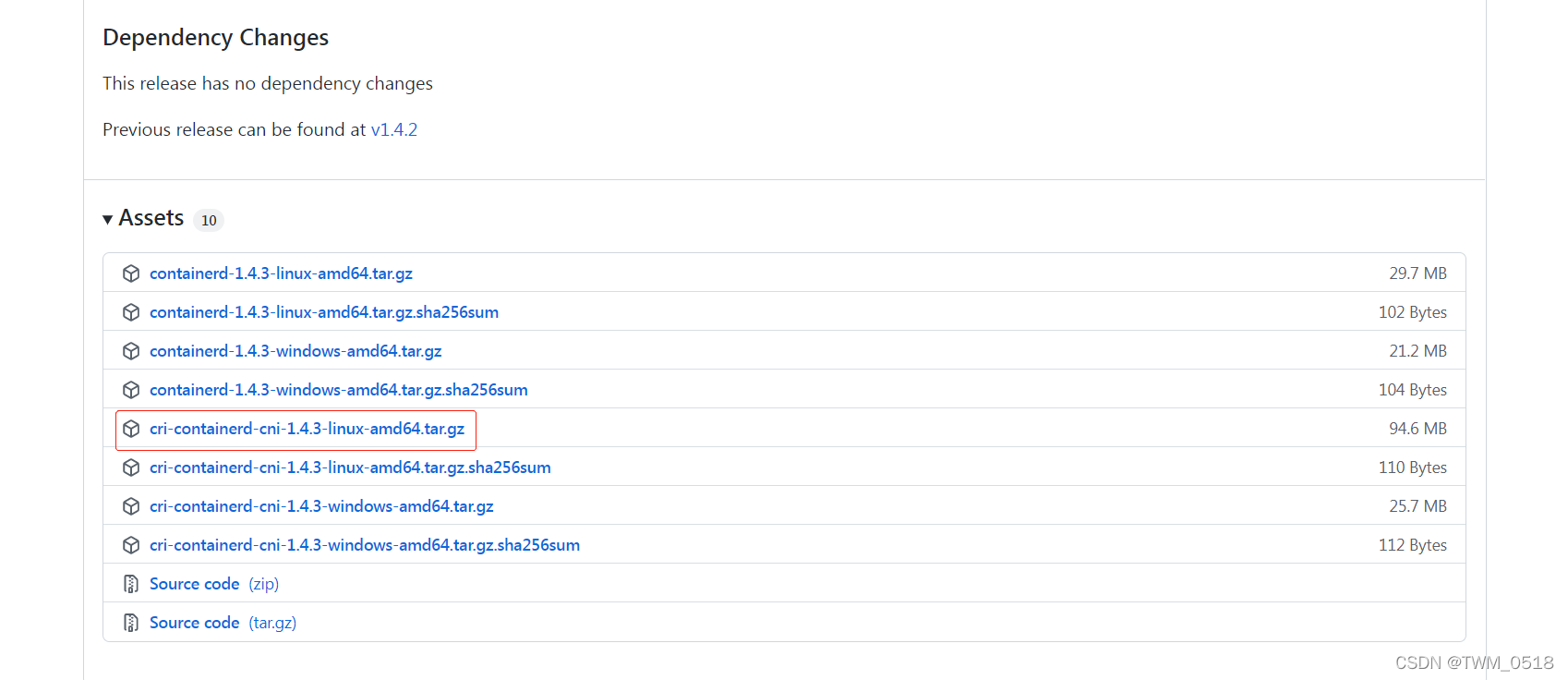This screenshot has width=1568, height=680.
Task: Click the Assets heading text
Action: point(151,218)
